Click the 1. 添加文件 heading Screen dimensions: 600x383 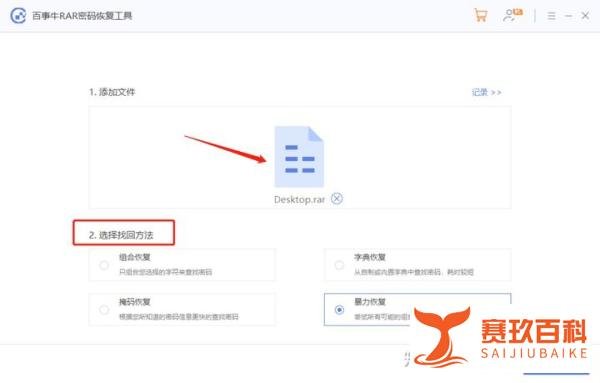(112, 92)
